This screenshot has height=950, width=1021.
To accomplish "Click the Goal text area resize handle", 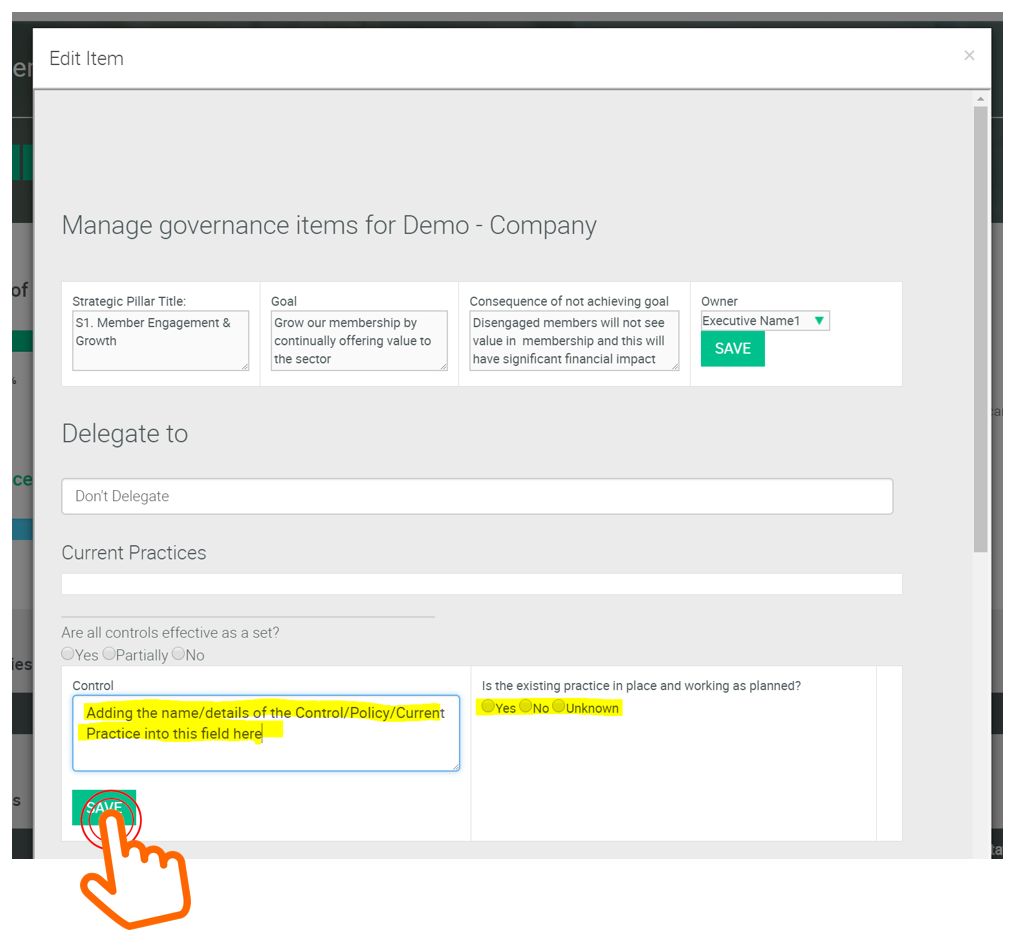I will pos(444,366).
